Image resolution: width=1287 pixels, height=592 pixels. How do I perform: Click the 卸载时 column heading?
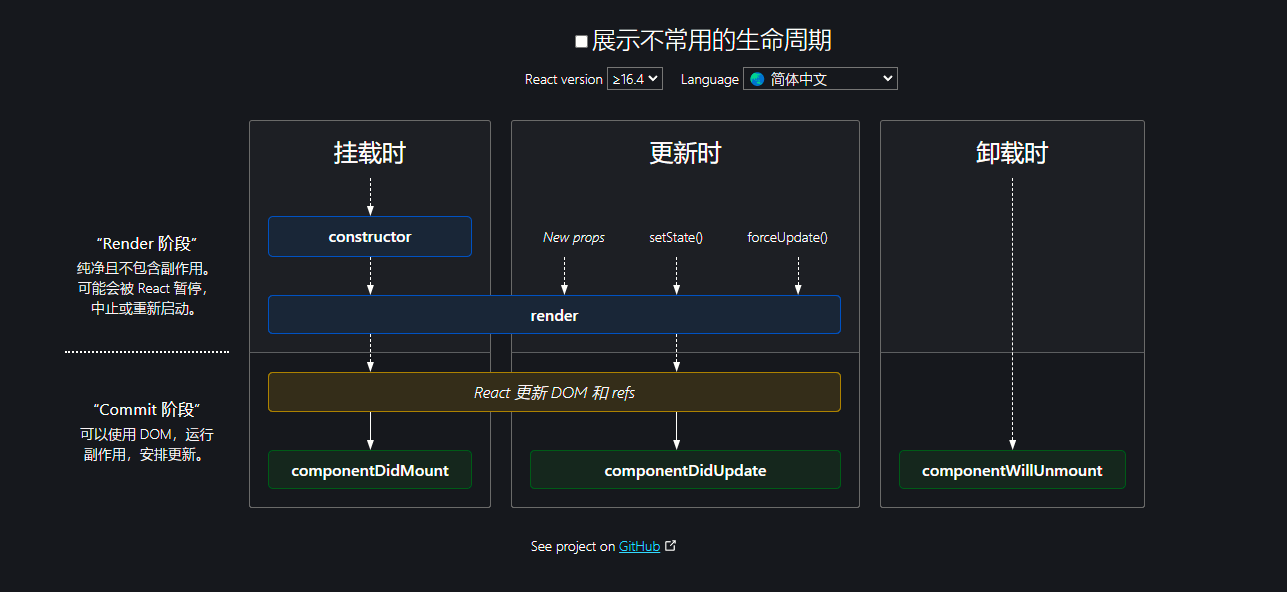(1012, 153)
